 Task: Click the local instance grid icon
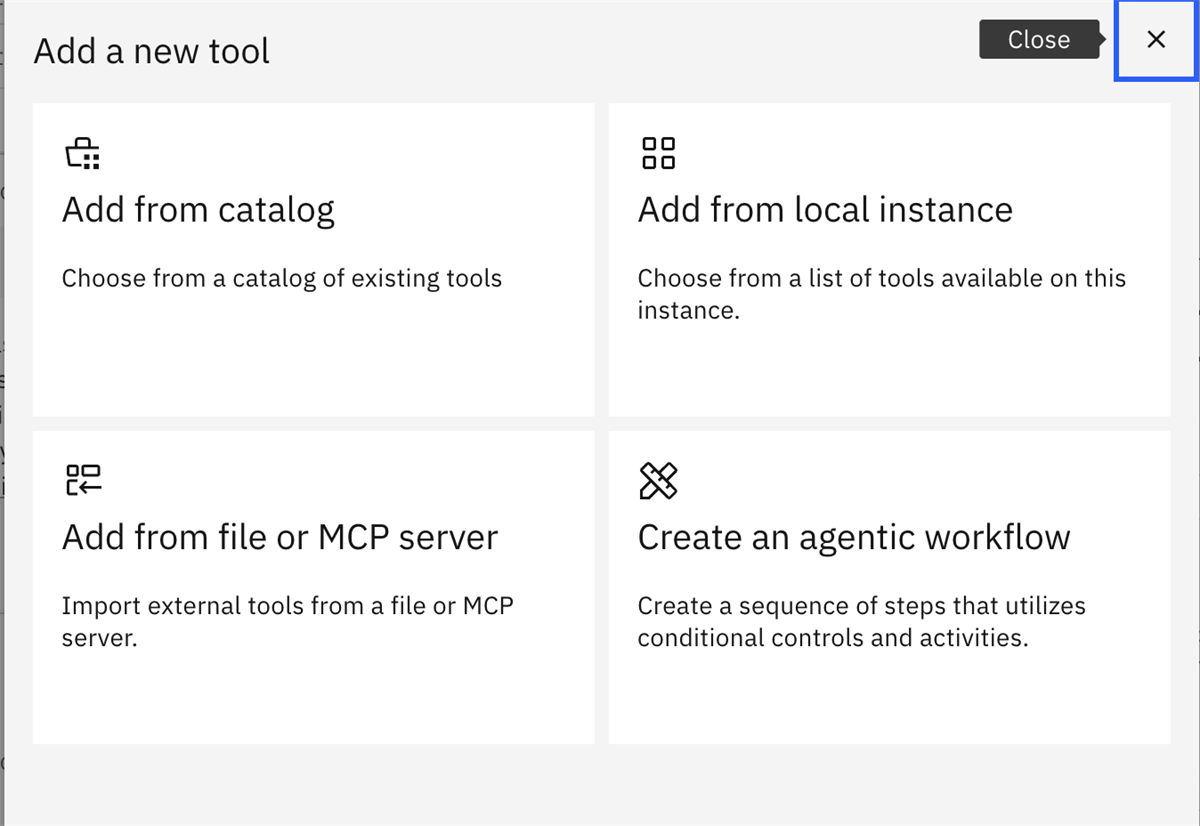[x=658, y=154]
